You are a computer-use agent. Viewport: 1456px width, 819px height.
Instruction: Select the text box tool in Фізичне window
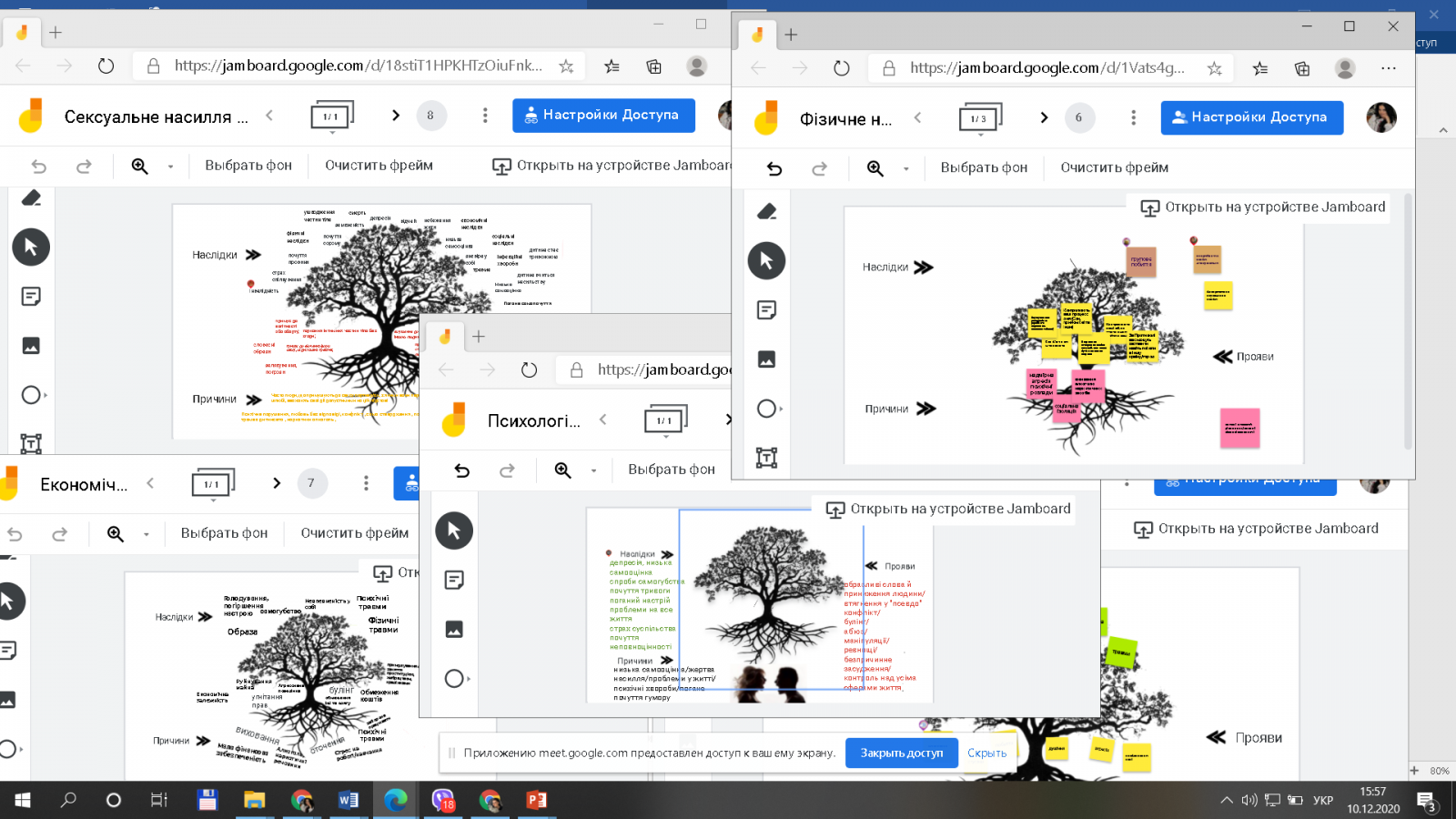[x=766, y=458]
